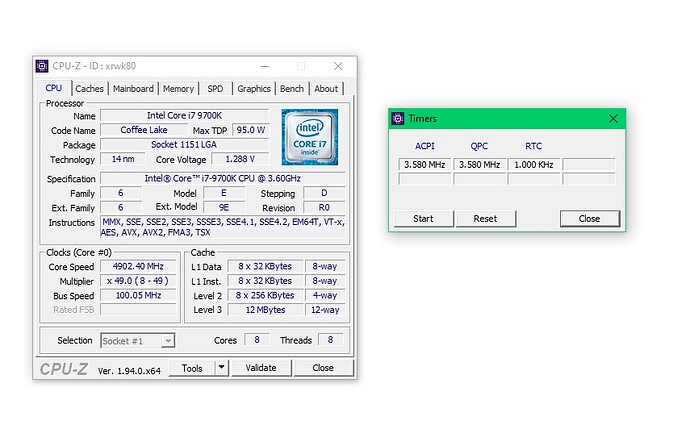Click the Ext. Model value 9E

coord(224,208)
